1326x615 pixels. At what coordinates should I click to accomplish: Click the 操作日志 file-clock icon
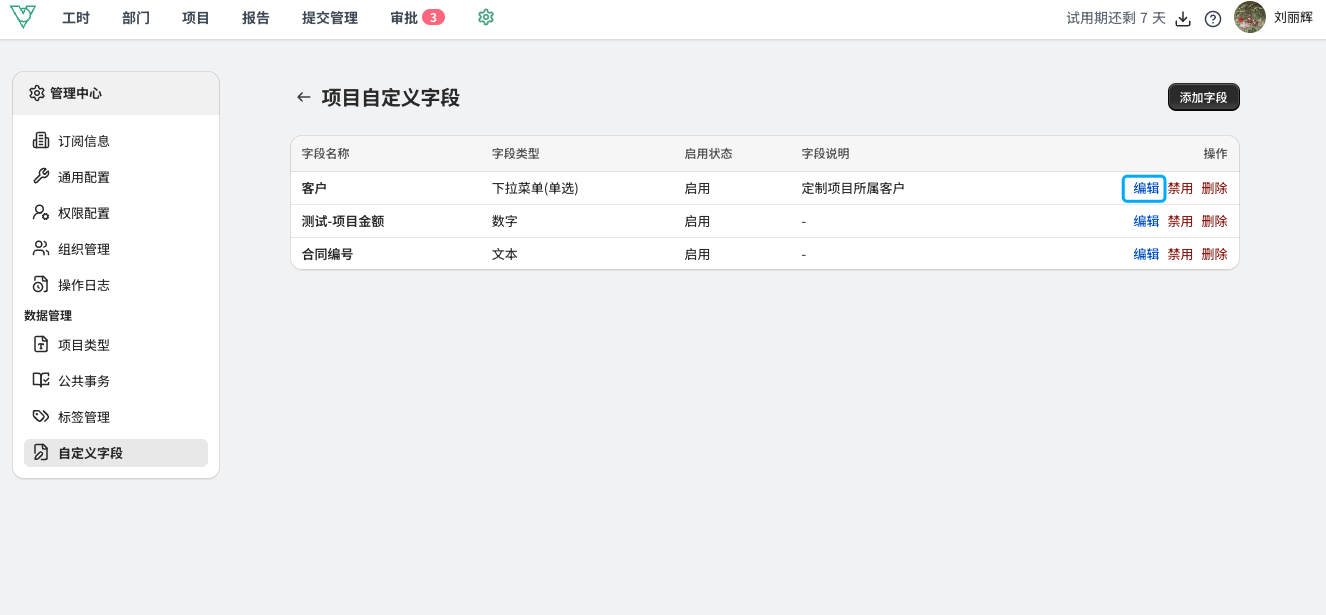[41, 284]
